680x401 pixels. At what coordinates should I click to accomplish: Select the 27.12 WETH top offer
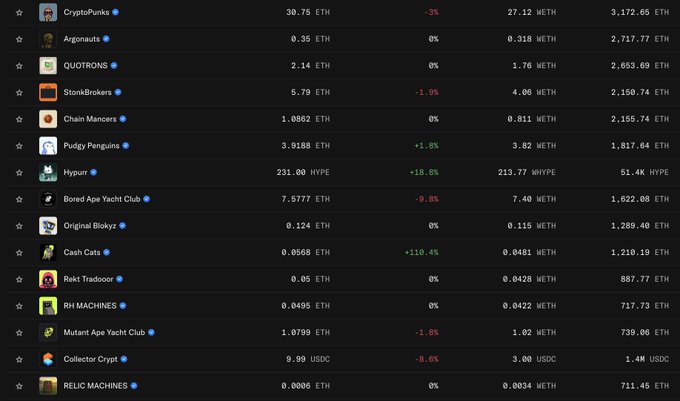point(532,12)
